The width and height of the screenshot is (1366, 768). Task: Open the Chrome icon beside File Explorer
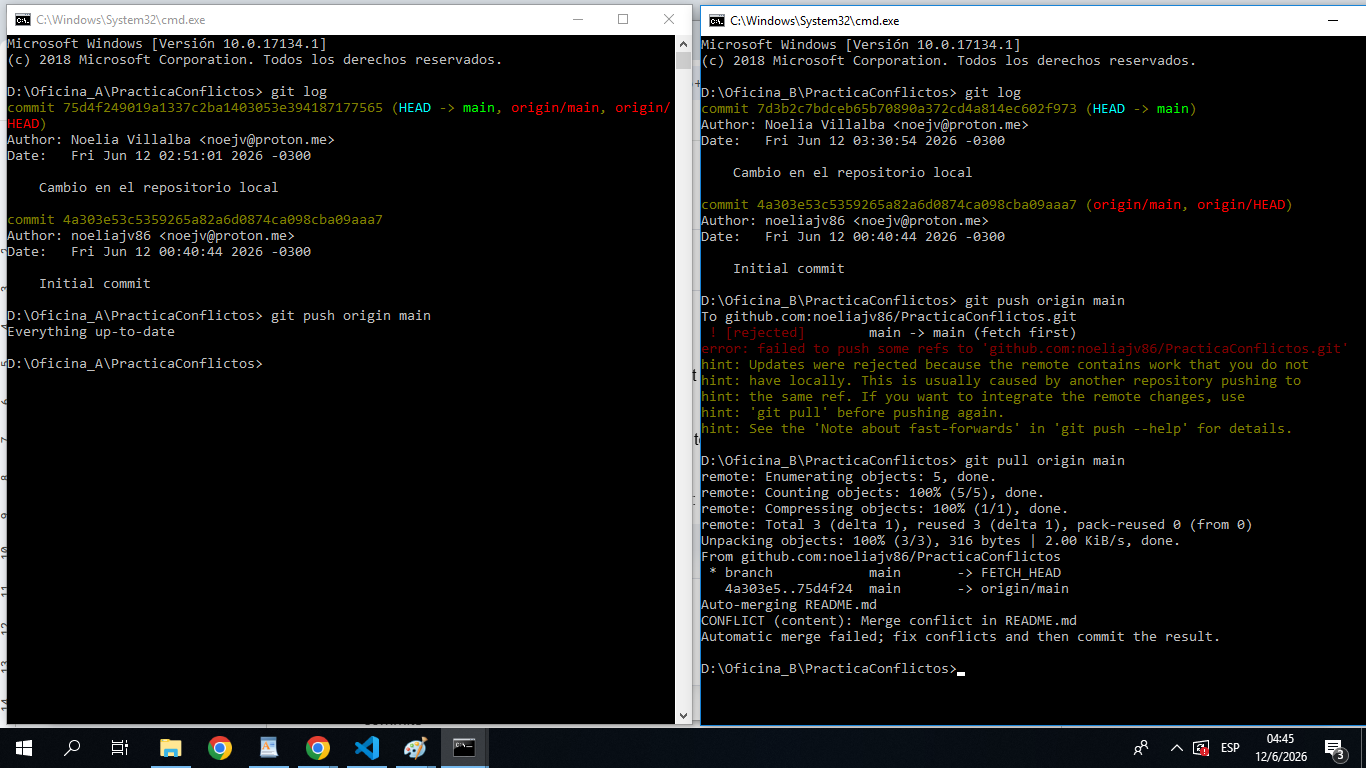220,747
